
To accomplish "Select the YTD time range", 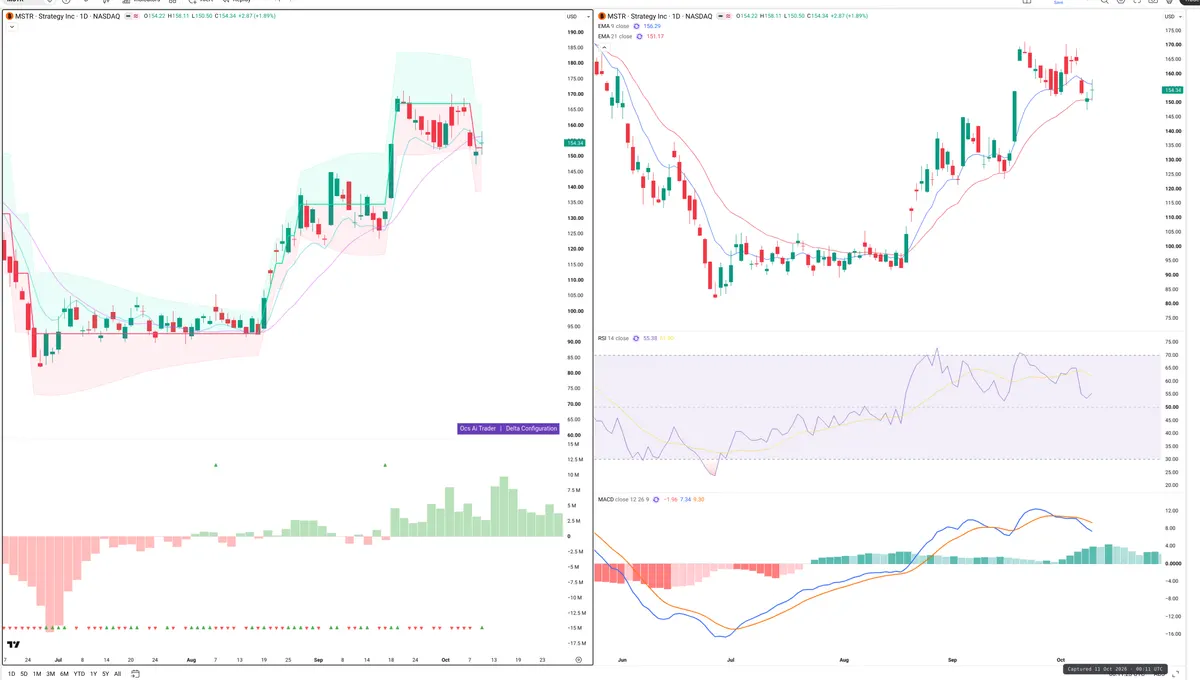I will (79, 674).
